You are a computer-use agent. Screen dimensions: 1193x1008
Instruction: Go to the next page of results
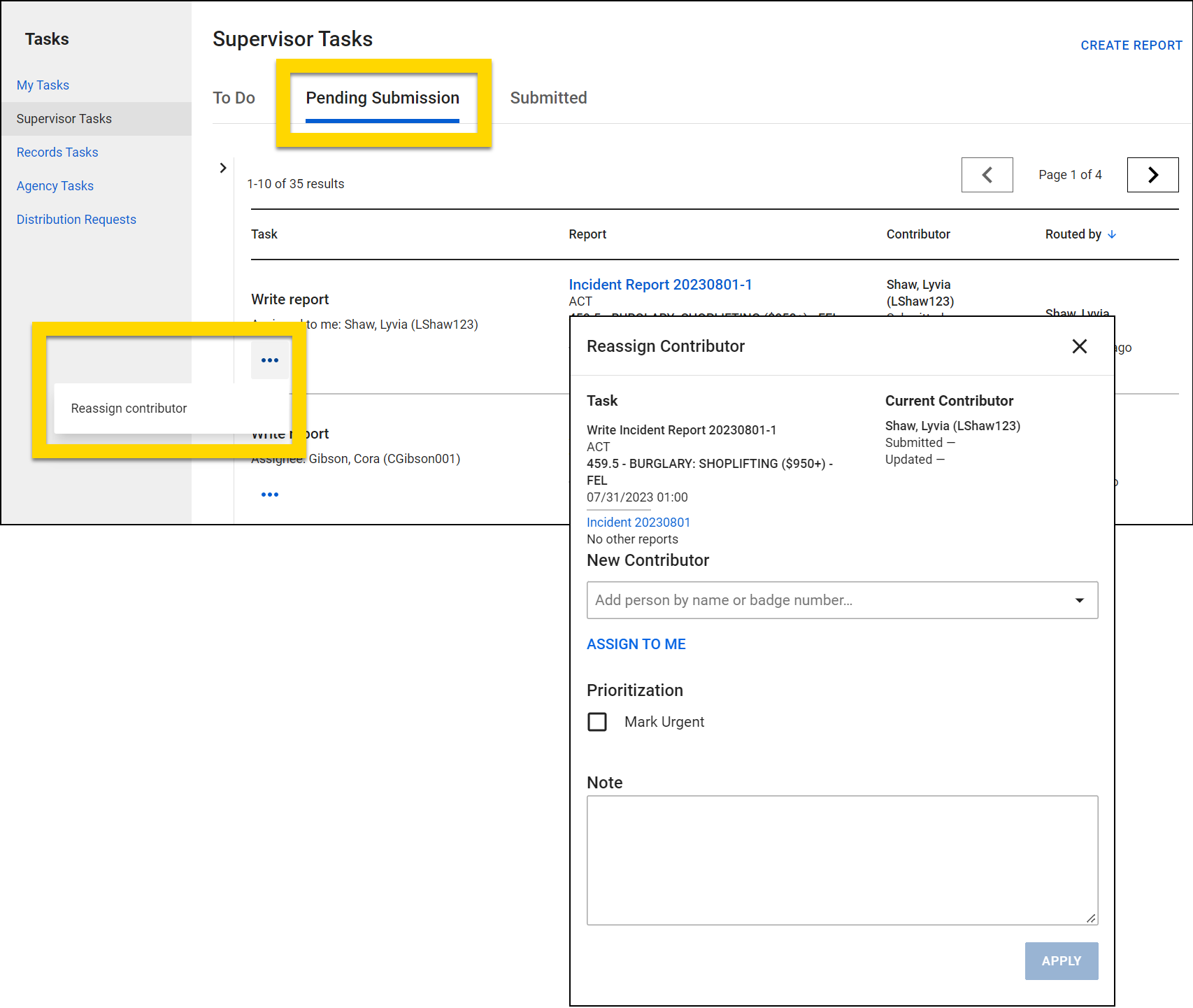tap(1152, 175)
